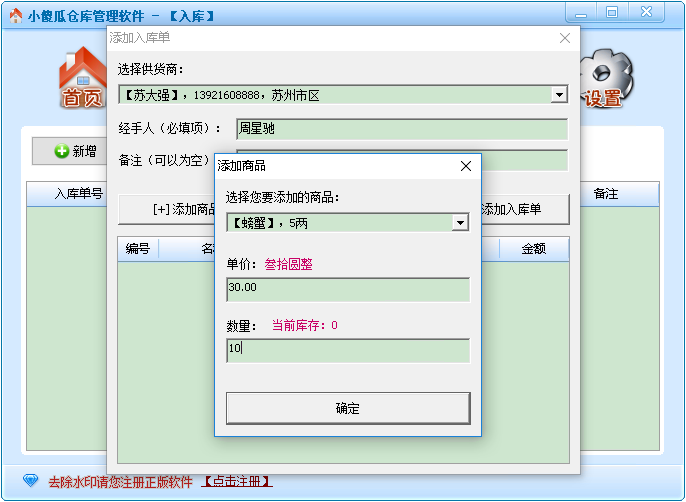686x502 pixels.
Task: Open the 设置 gear icon
Action: [x=603, y=78]
